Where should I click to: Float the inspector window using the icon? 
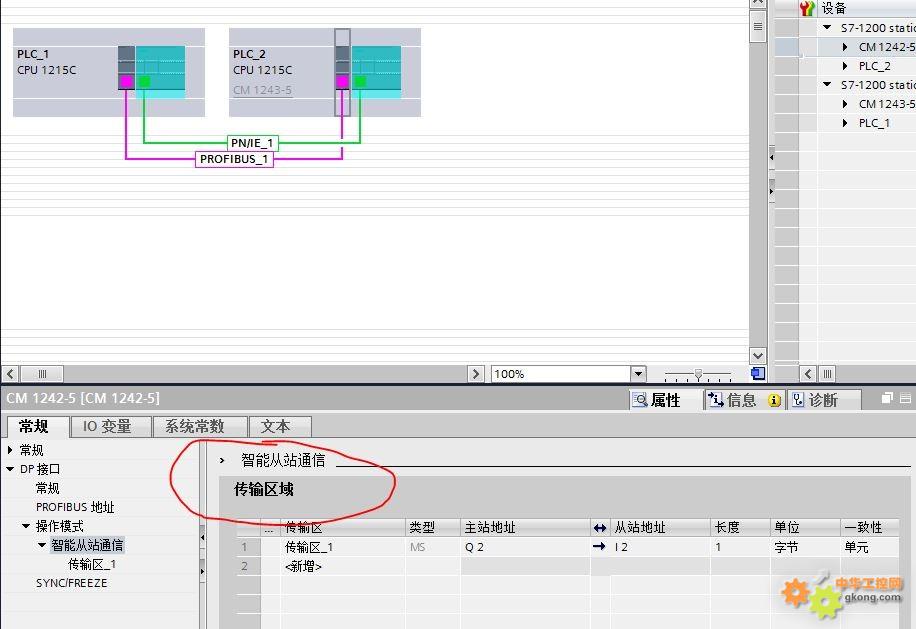887,398
